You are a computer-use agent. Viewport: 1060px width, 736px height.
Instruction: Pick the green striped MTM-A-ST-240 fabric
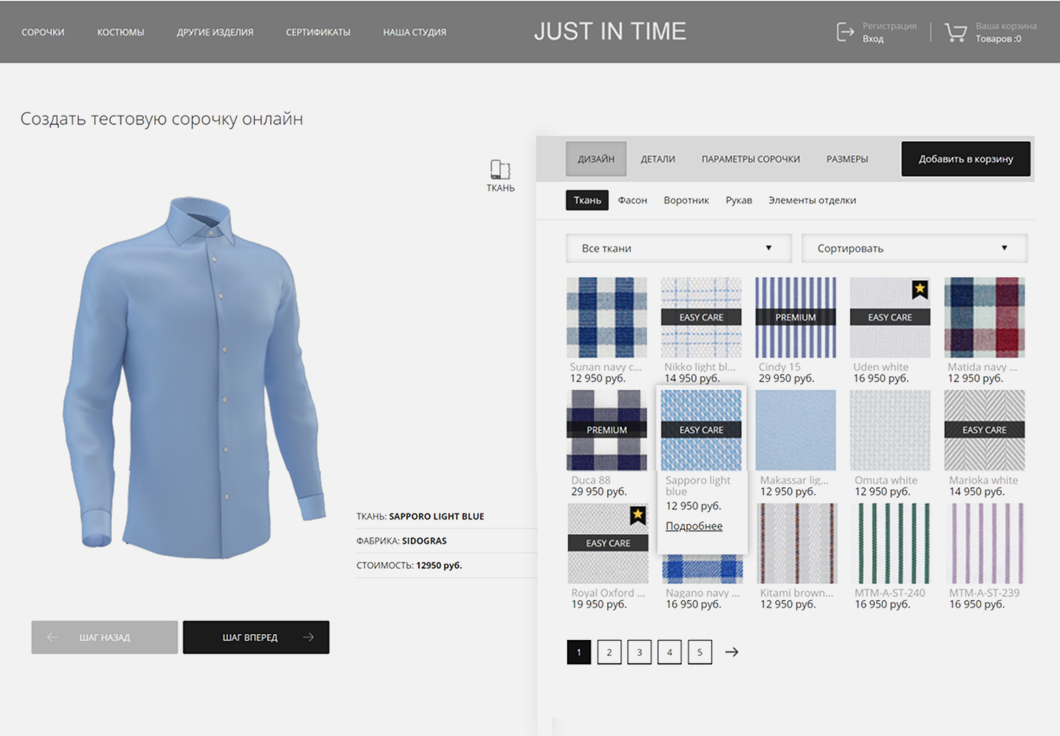click(889, 543)
